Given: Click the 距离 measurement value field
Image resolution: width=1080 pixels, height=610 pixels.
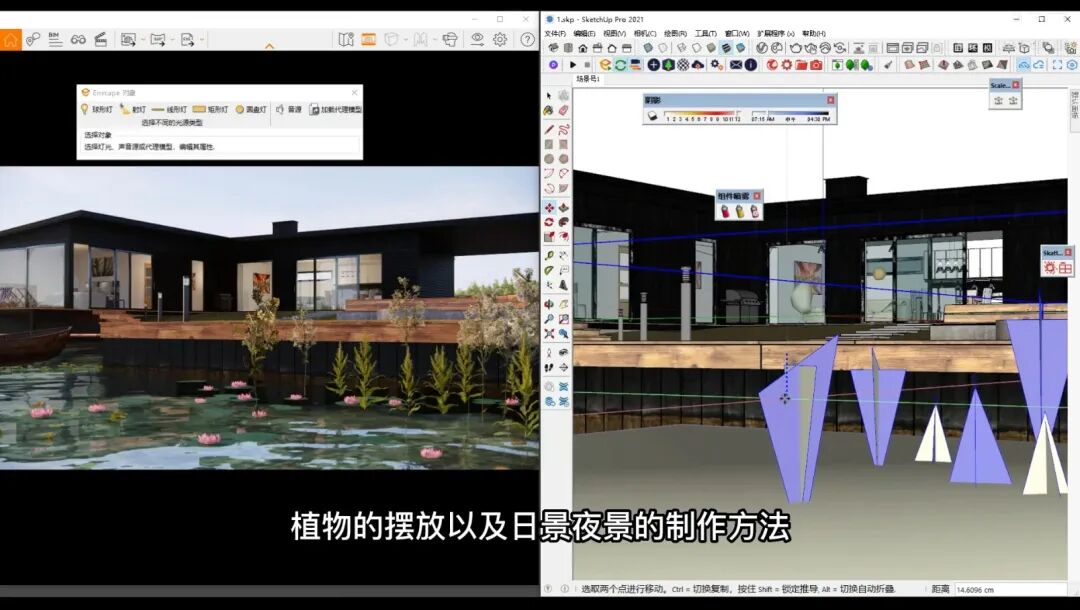Looking at the screenshot, I should coord(1011,589).
